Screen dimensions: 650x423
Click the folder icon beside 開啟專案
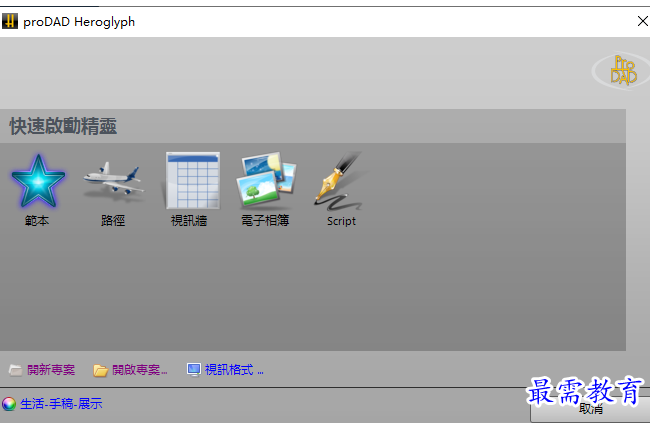tap(100, 370)
